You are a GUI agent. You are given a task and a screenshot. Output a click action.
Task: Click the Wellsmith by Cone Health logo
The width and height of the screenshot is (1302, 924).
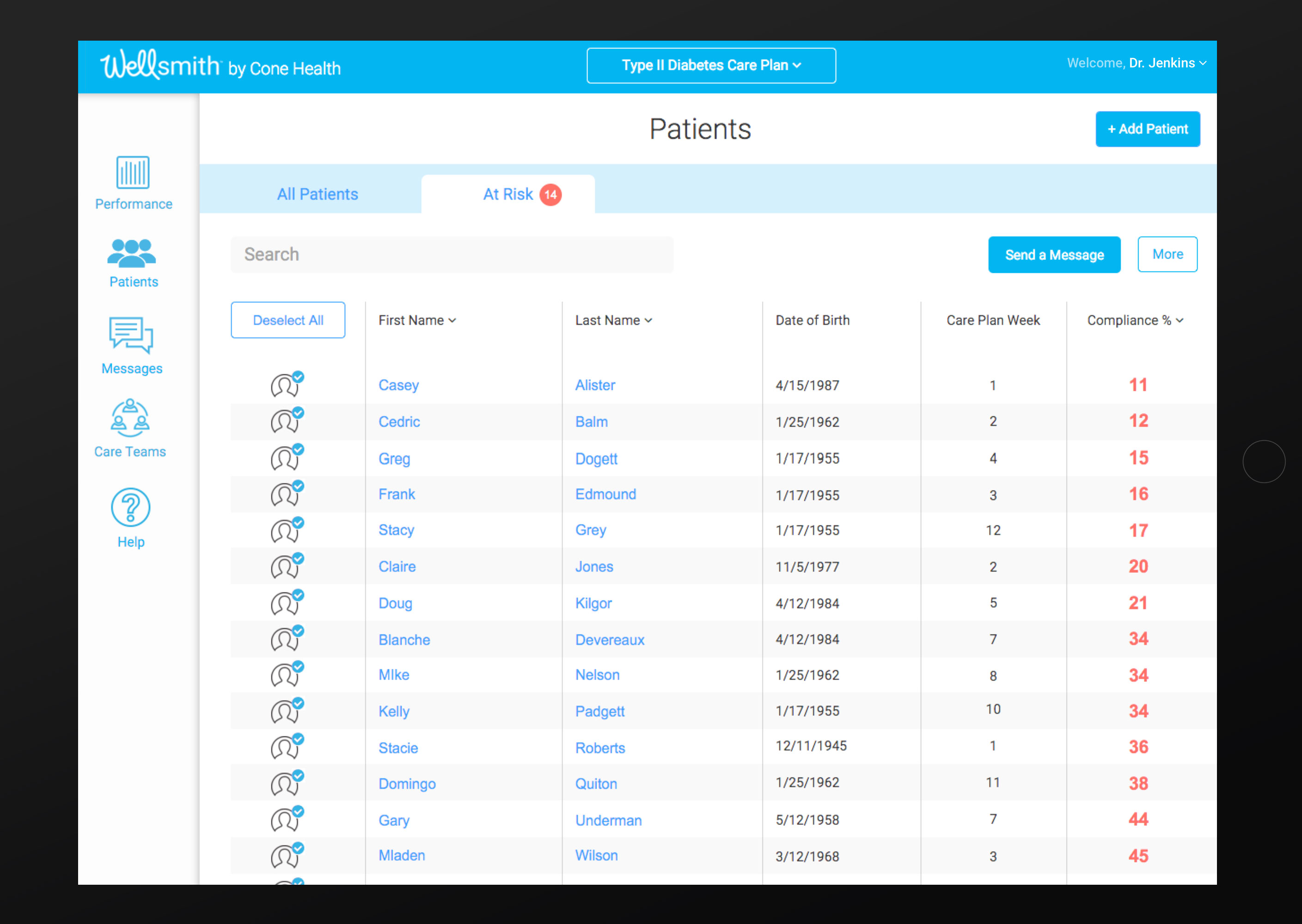(x=220, y=66)
